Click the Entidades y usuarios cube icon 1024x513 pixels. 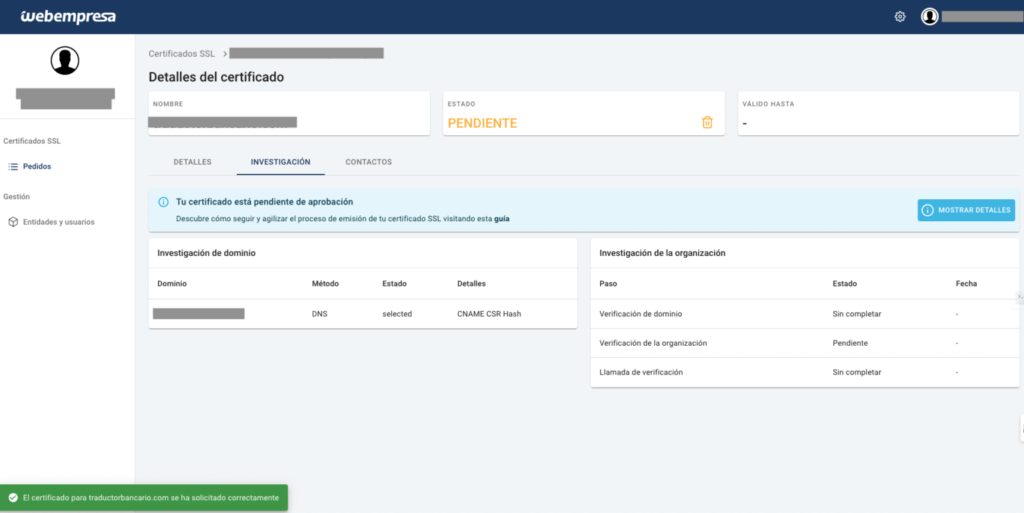point(13,222)
